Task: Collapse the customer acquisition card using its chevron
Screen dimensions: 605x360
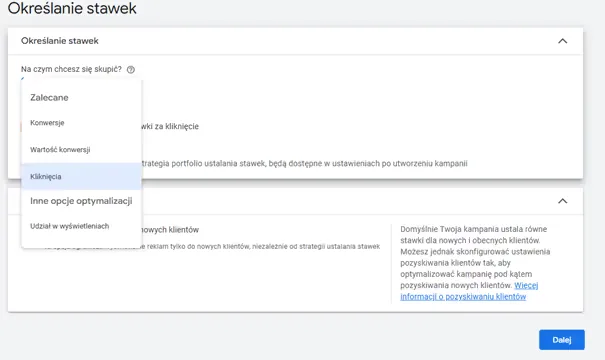Action: 563,201
